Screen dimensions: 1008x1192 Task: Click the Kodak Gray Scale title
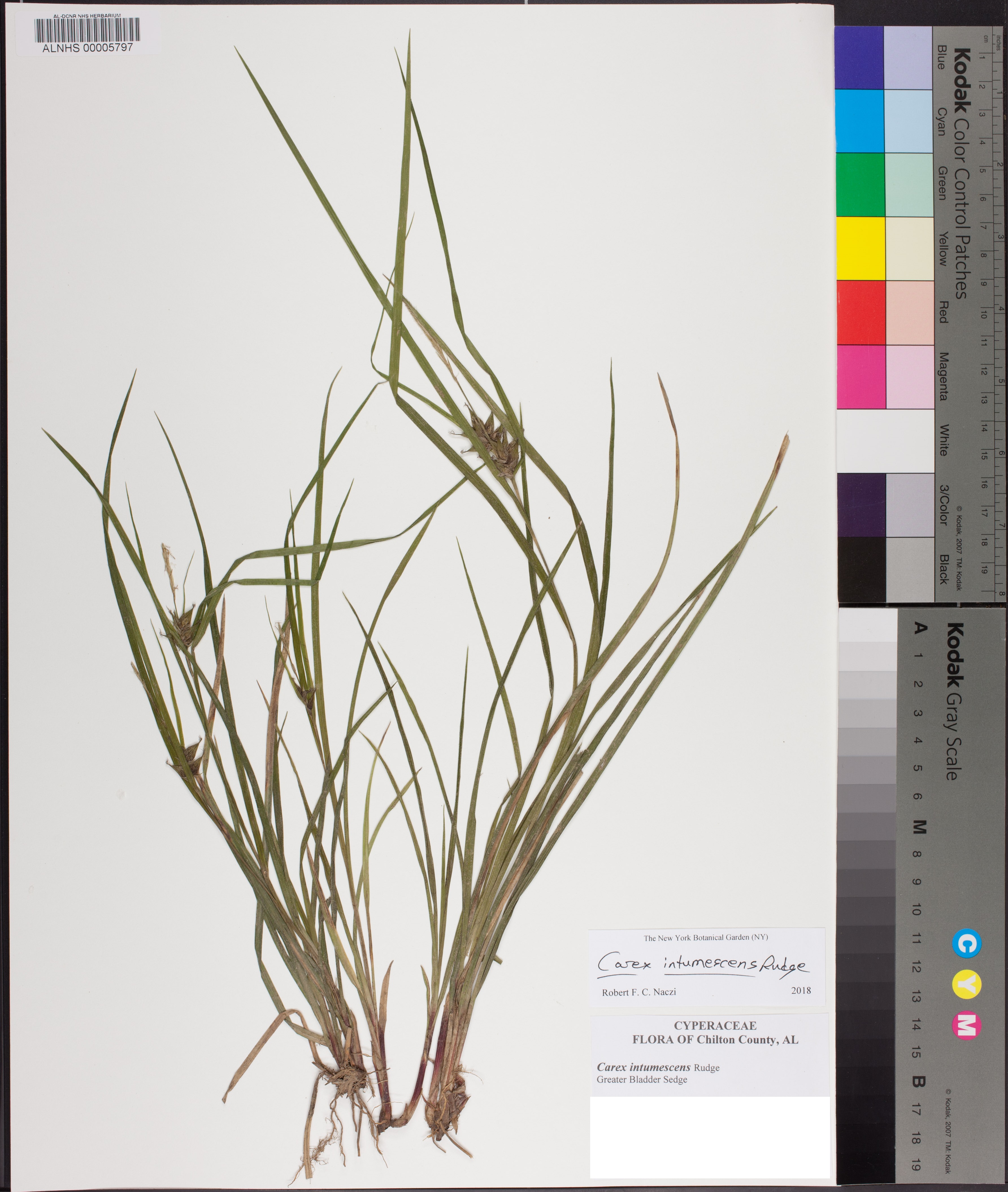(954, 701)
